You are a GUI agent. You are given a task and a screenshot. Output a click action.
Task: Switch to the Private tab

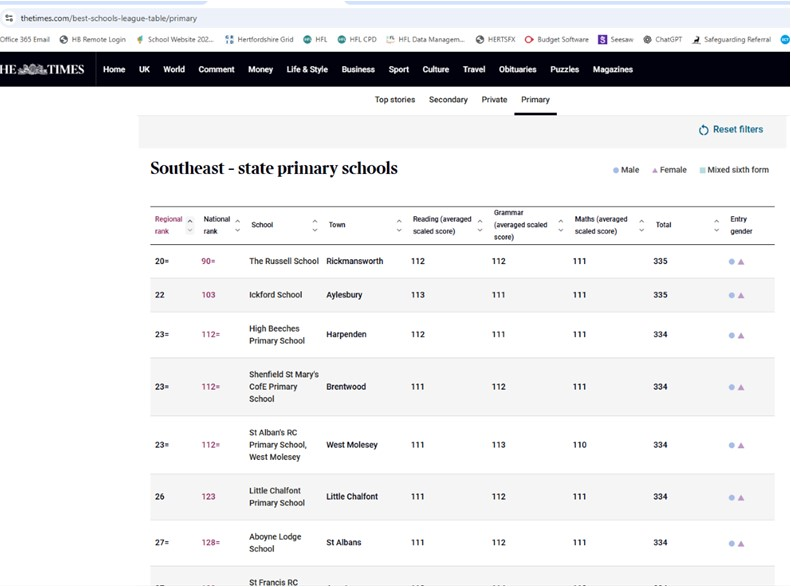[494, 100]
